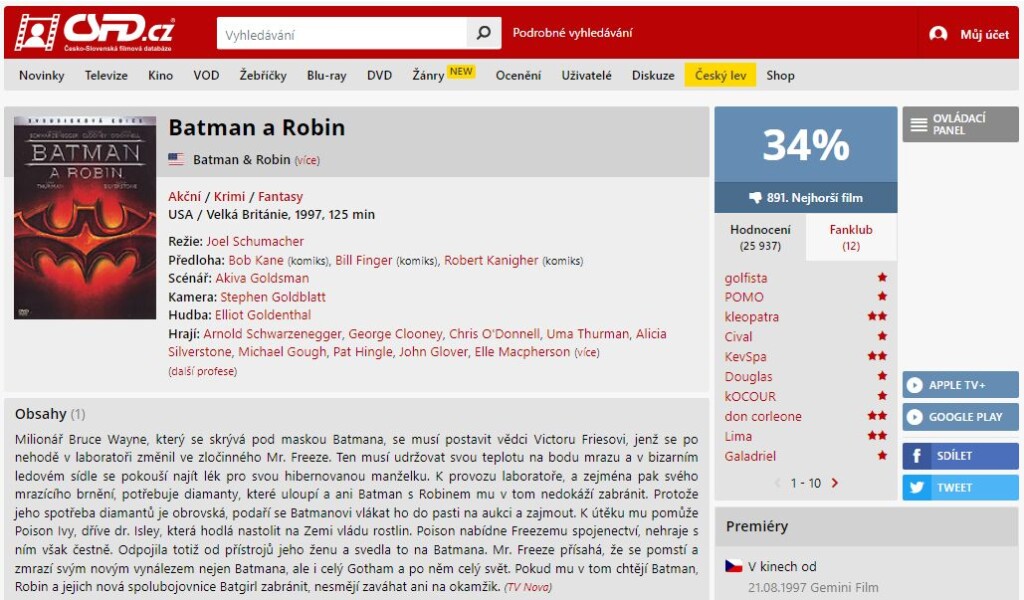
Task: Open the VOD menu item
Action: (x=206, y=76)
